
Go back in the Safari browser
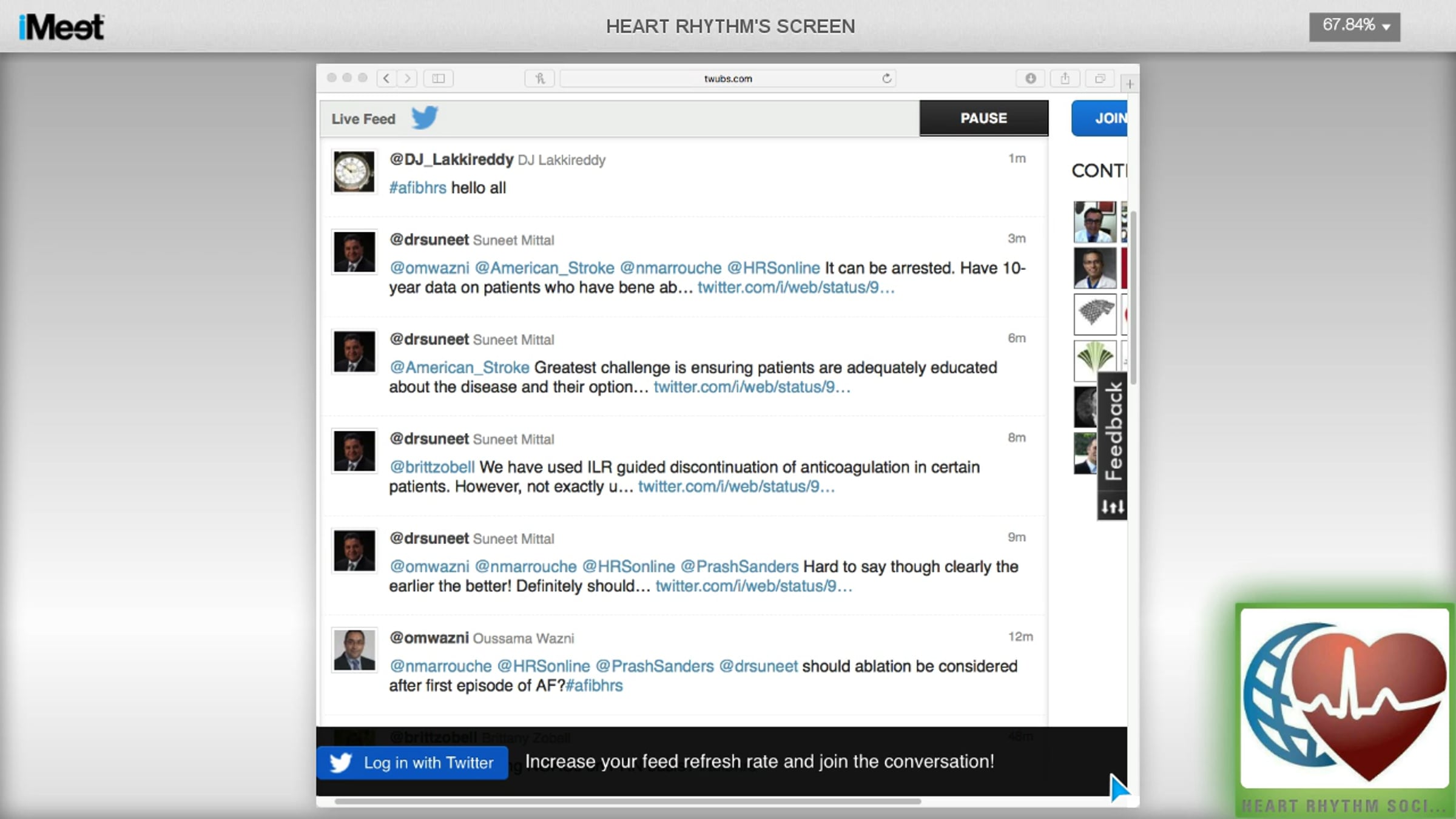[386, 78]
